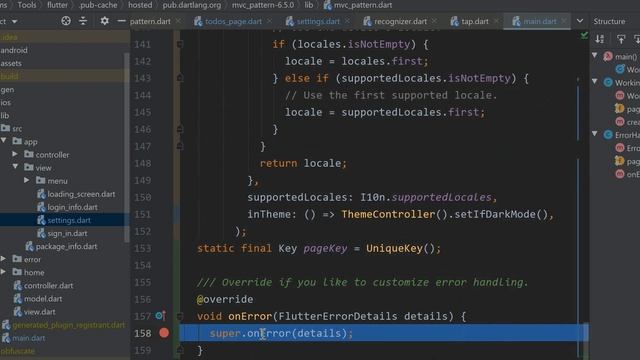Select settings.dart in project tree
Screen dimensions: 640x360
(x=69, y=220)
